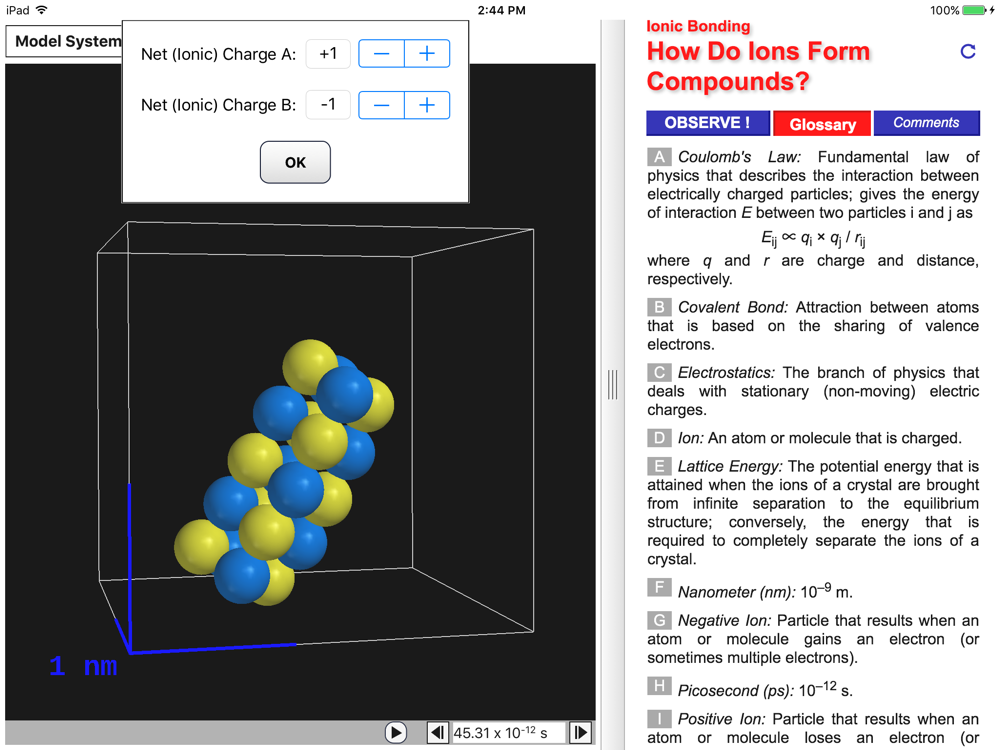Click the '1 nm' scale label
The height and width of the screenshot is (750, 1000).
(x=84, y=666)
